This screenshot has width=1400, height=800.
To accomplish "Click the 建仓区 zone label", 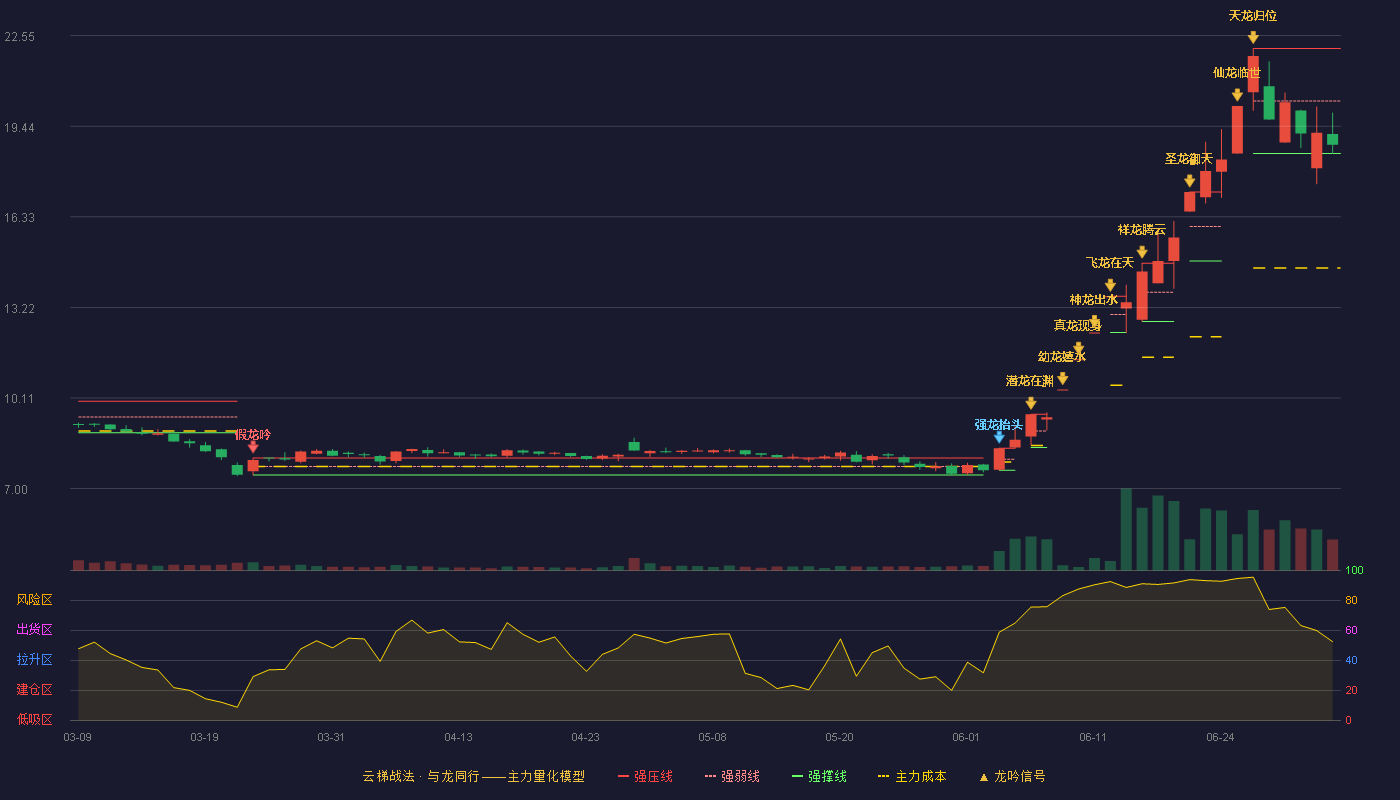I will 34,690.
